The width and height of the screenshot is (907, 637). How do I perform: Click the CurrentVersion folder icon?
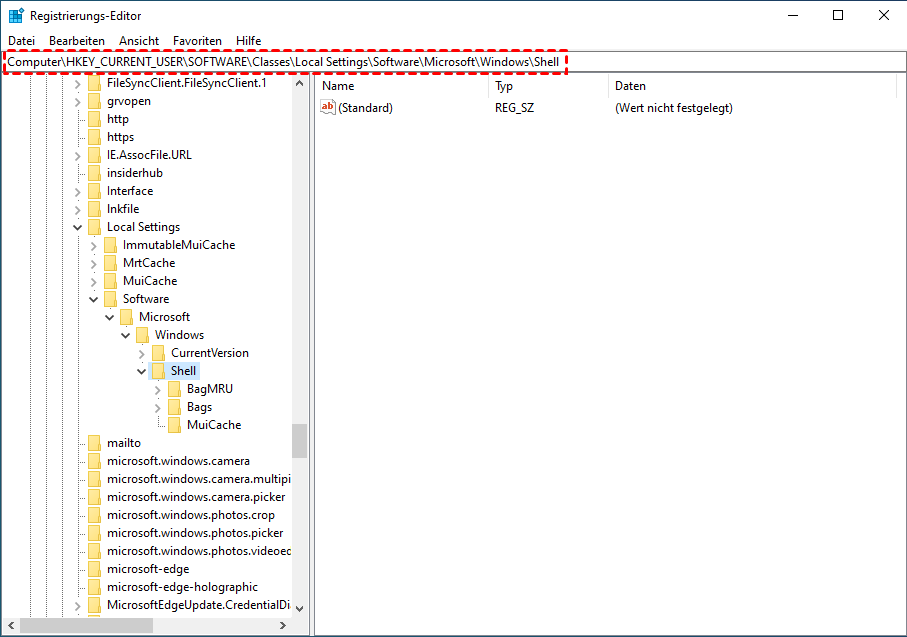point(158,353)
